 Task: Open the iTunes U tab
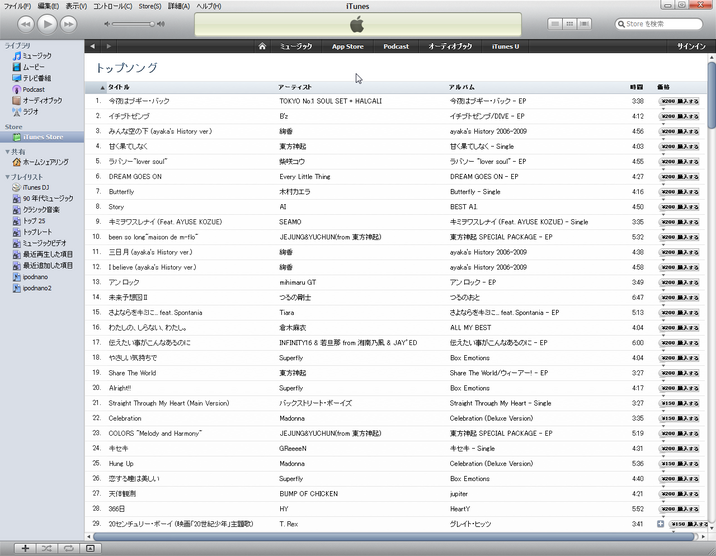tap(505, 46)
